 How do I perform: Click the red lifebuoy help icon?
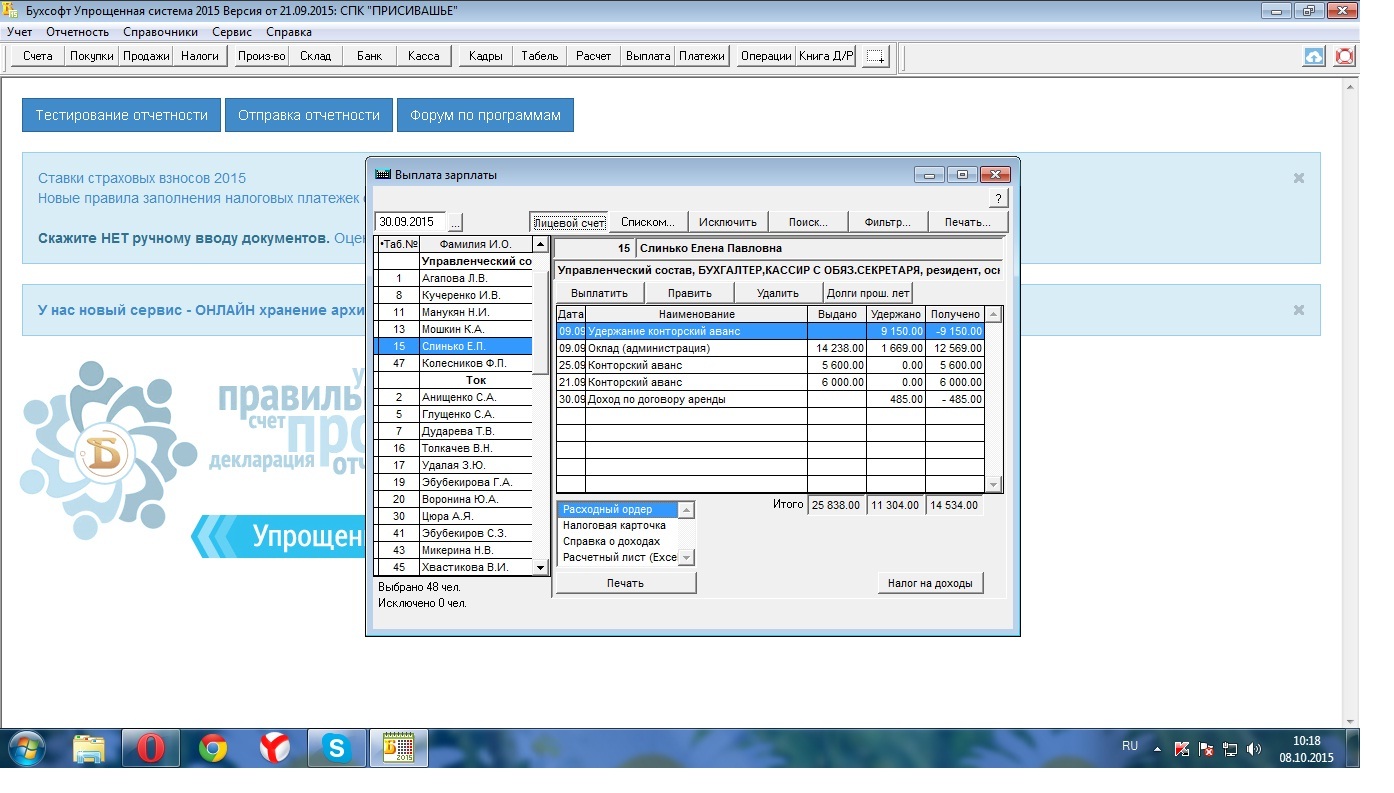coord(1344,57)
